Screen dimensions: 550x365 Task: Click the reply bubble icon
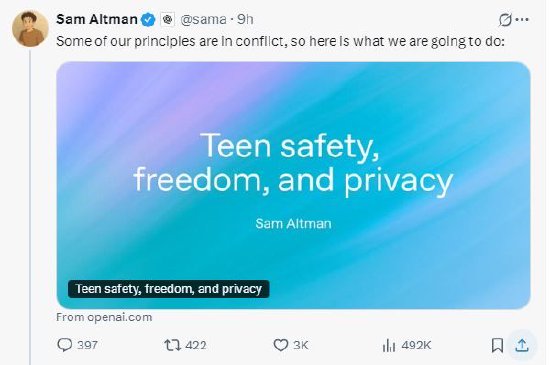click(x=65, y=345)
